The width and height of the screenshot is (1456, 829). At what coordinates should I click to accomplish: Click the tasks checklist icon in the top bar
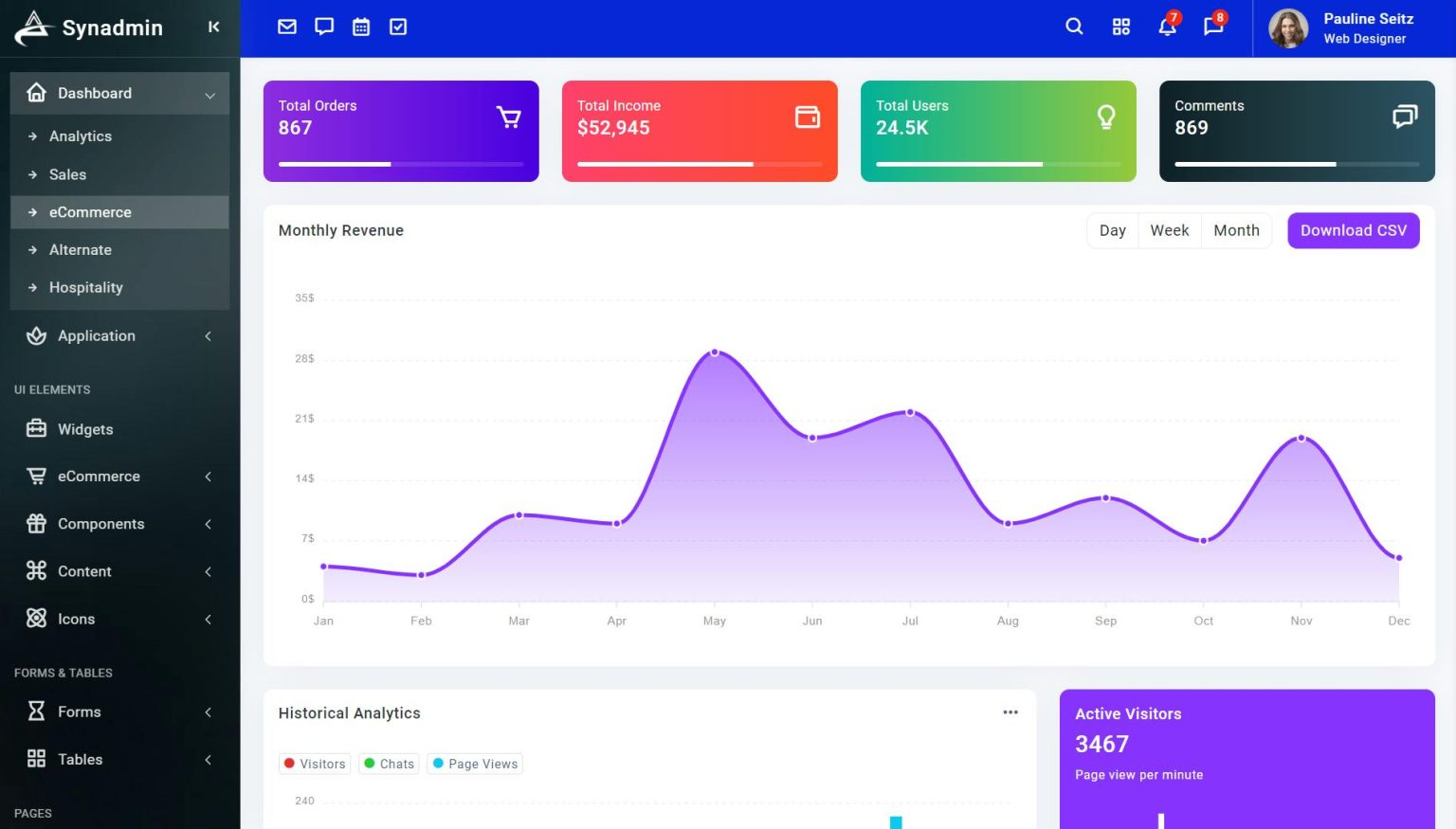[397, 26]
